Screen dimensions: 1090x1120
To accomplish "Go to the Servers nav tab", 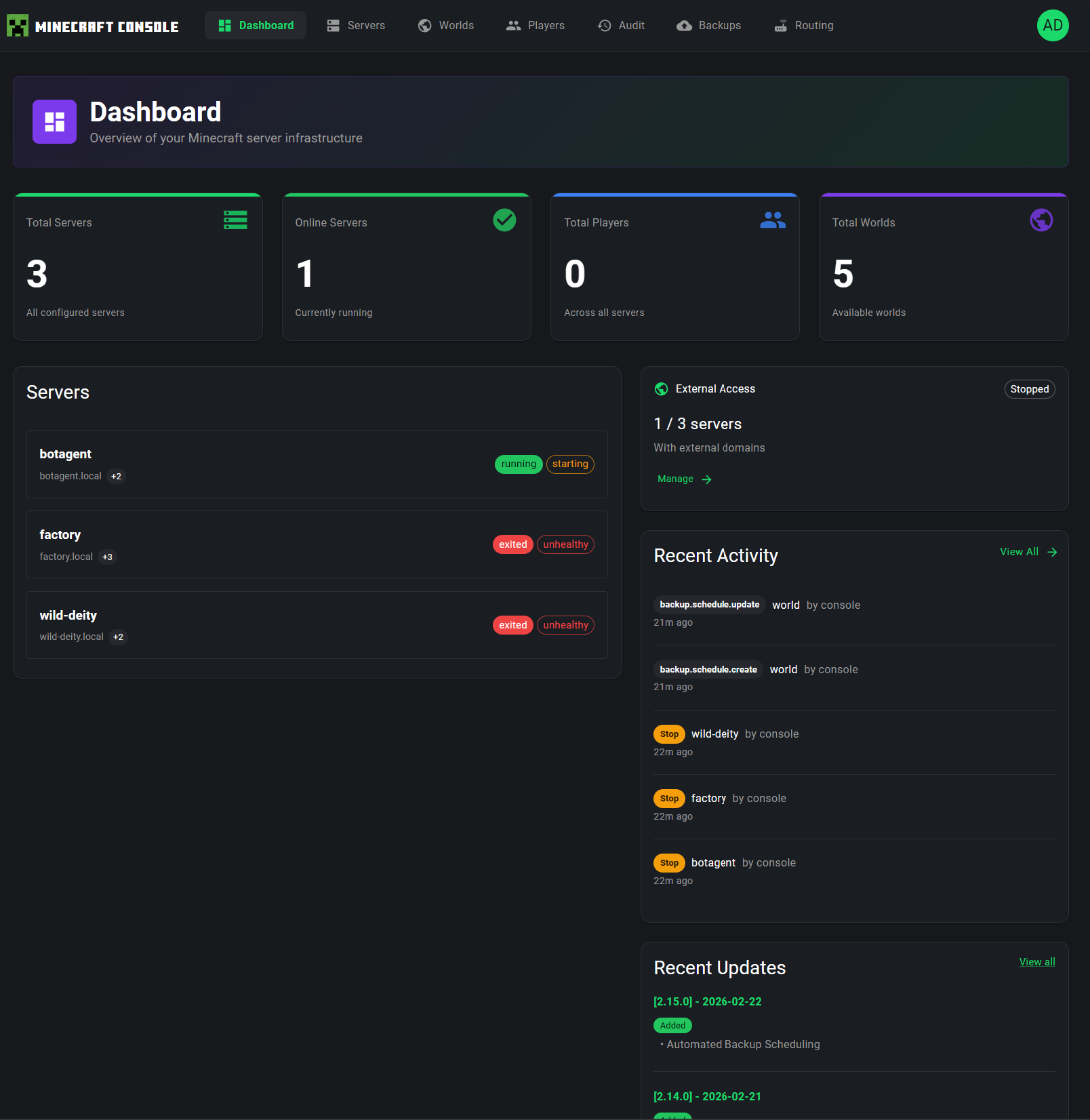I will (356, 26).
